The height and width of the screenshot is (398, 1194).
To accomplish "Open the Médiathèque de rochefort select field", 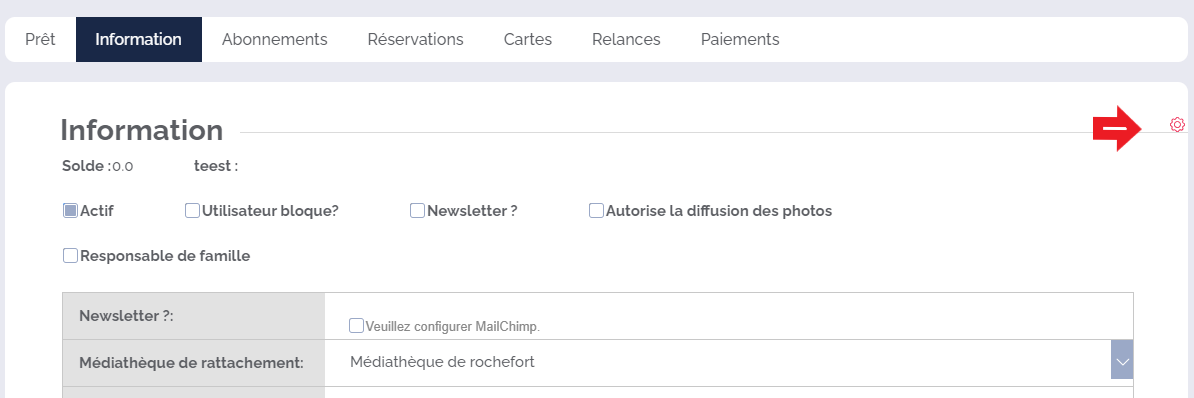I will [x=729, y=362].
